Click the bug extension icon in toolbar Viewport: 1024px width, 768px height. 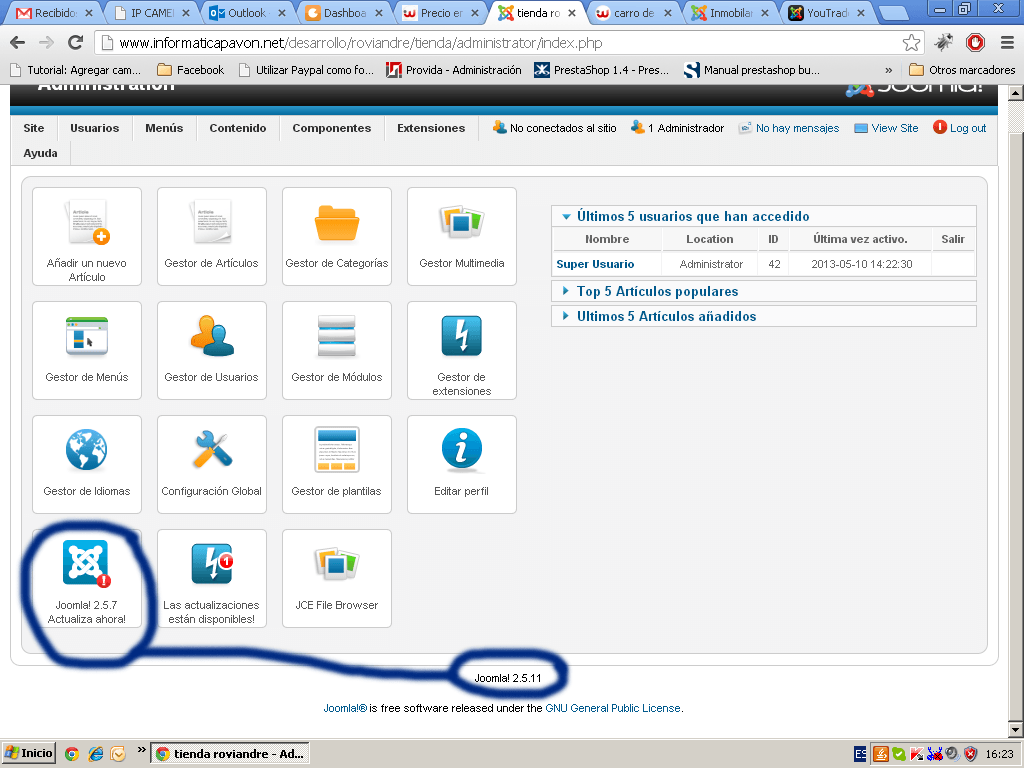point(943,43)
